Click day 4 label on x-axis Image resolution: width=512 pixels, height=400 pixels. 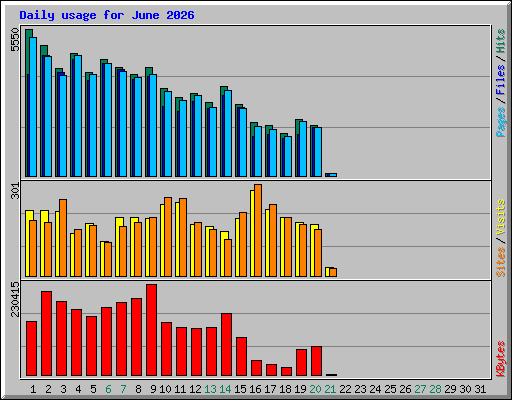(x=78, y=389)
